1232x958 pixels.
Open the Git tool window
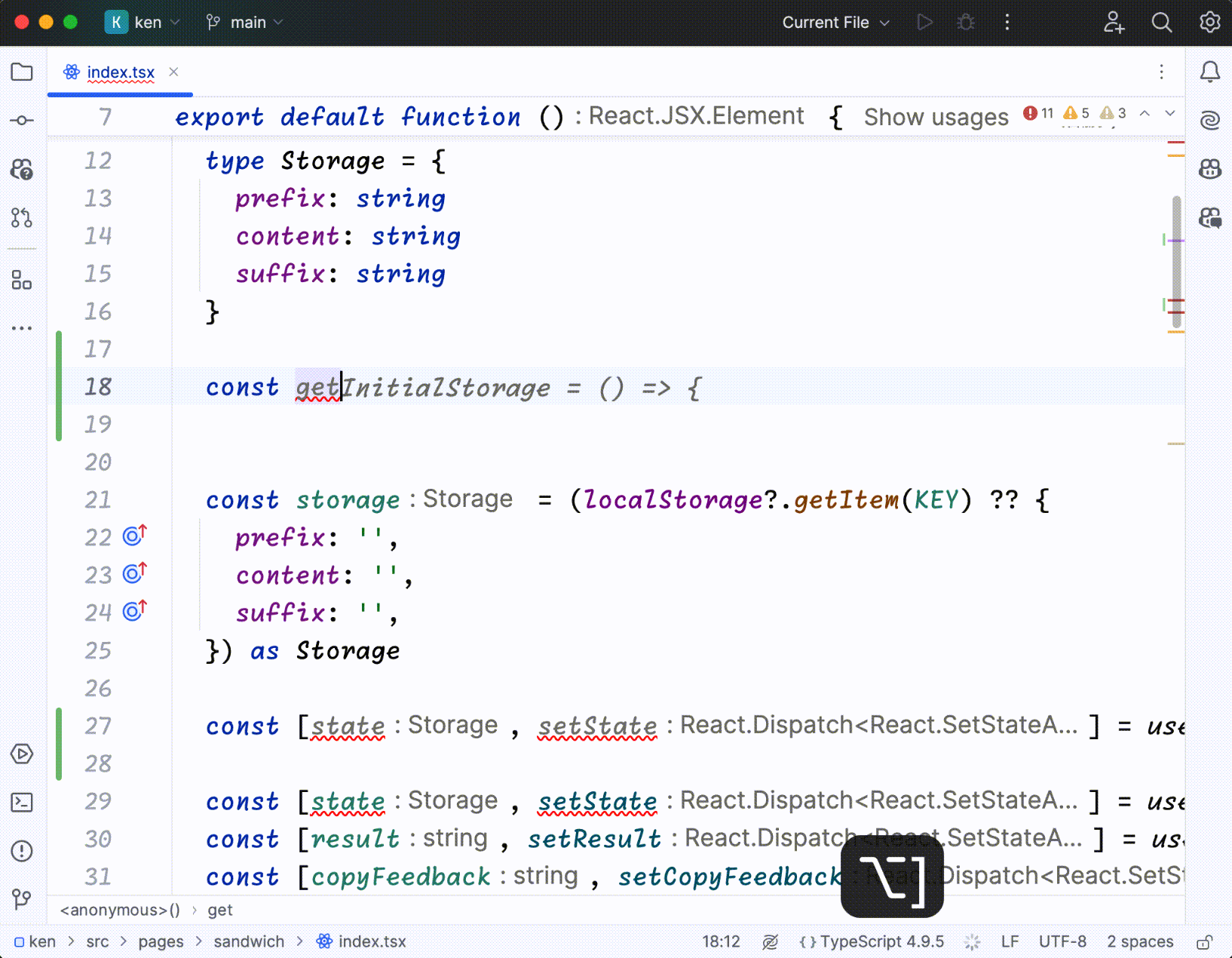tap(22, 898)
